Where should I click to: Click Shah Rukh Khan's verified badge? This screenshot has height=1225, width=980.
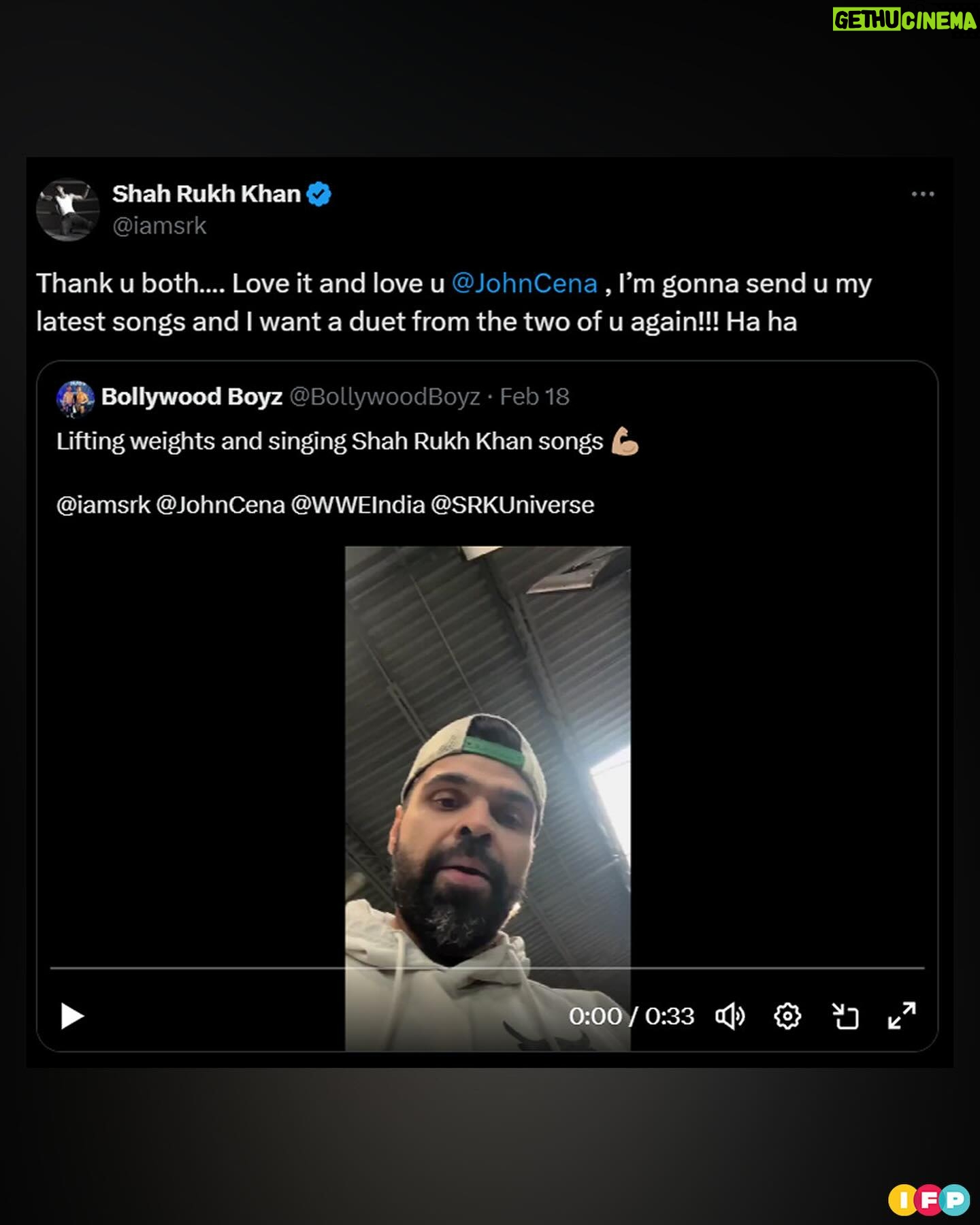pos(318,195)
